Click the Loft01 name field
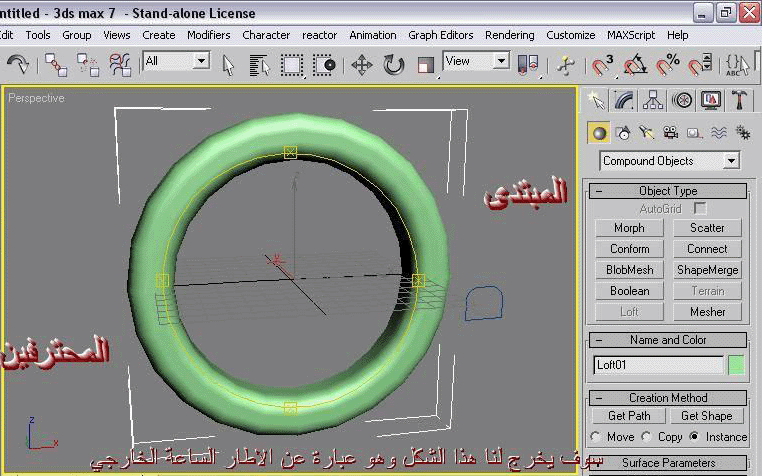Screen dimensions: 762x476 click(x=658, y=365)
